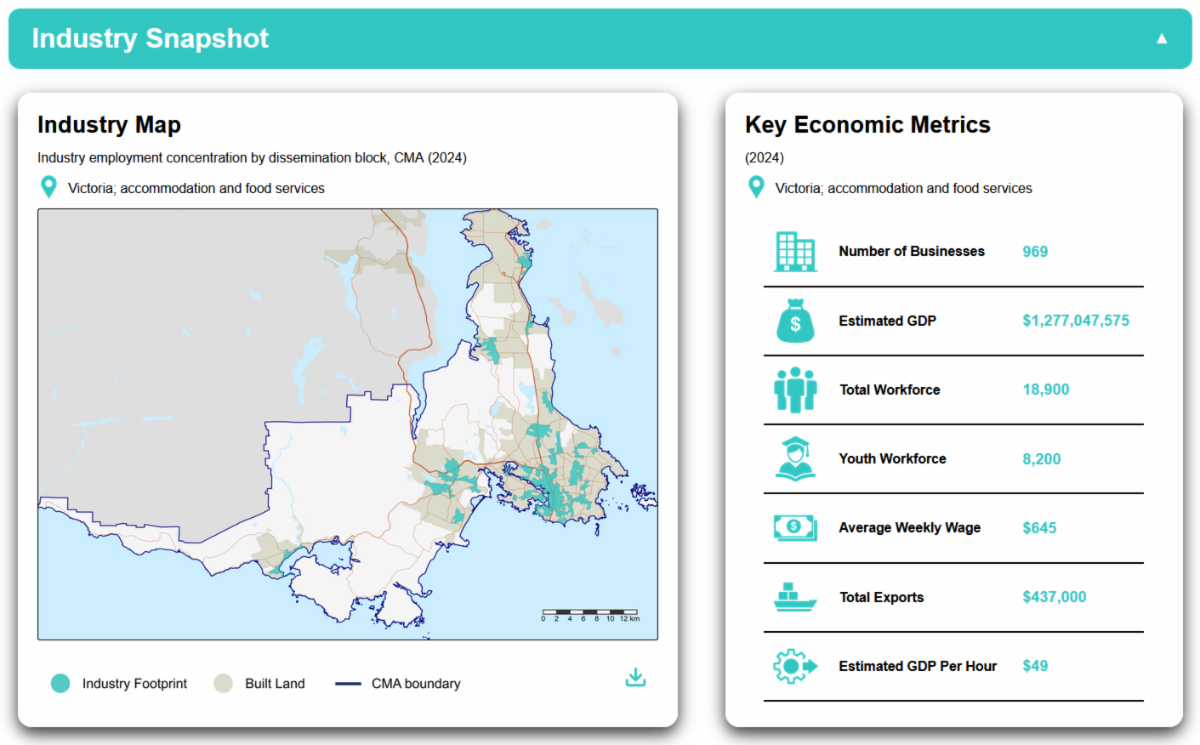The width and height of the screenshot is (1200, 745).
Task: Click the Total Exports value $437,000
Action: click(x=1054, y=597)
